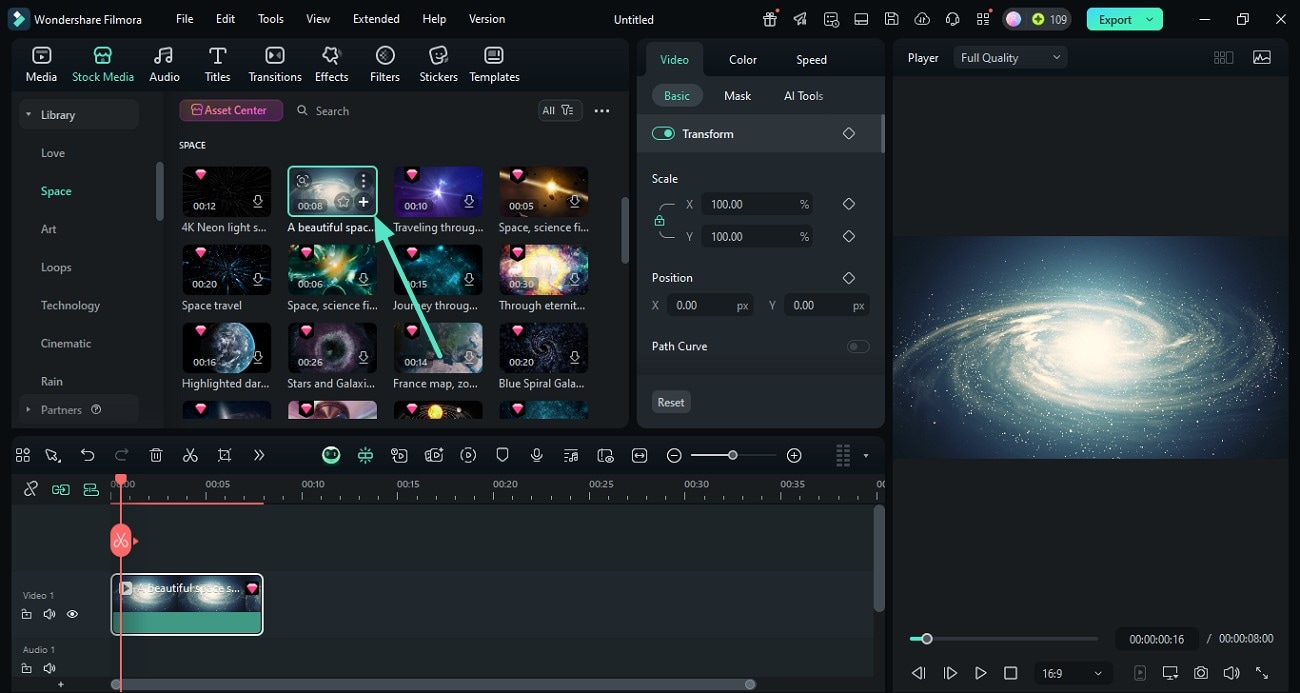
Task: Collapse the Library section
Action: (29, 115)
